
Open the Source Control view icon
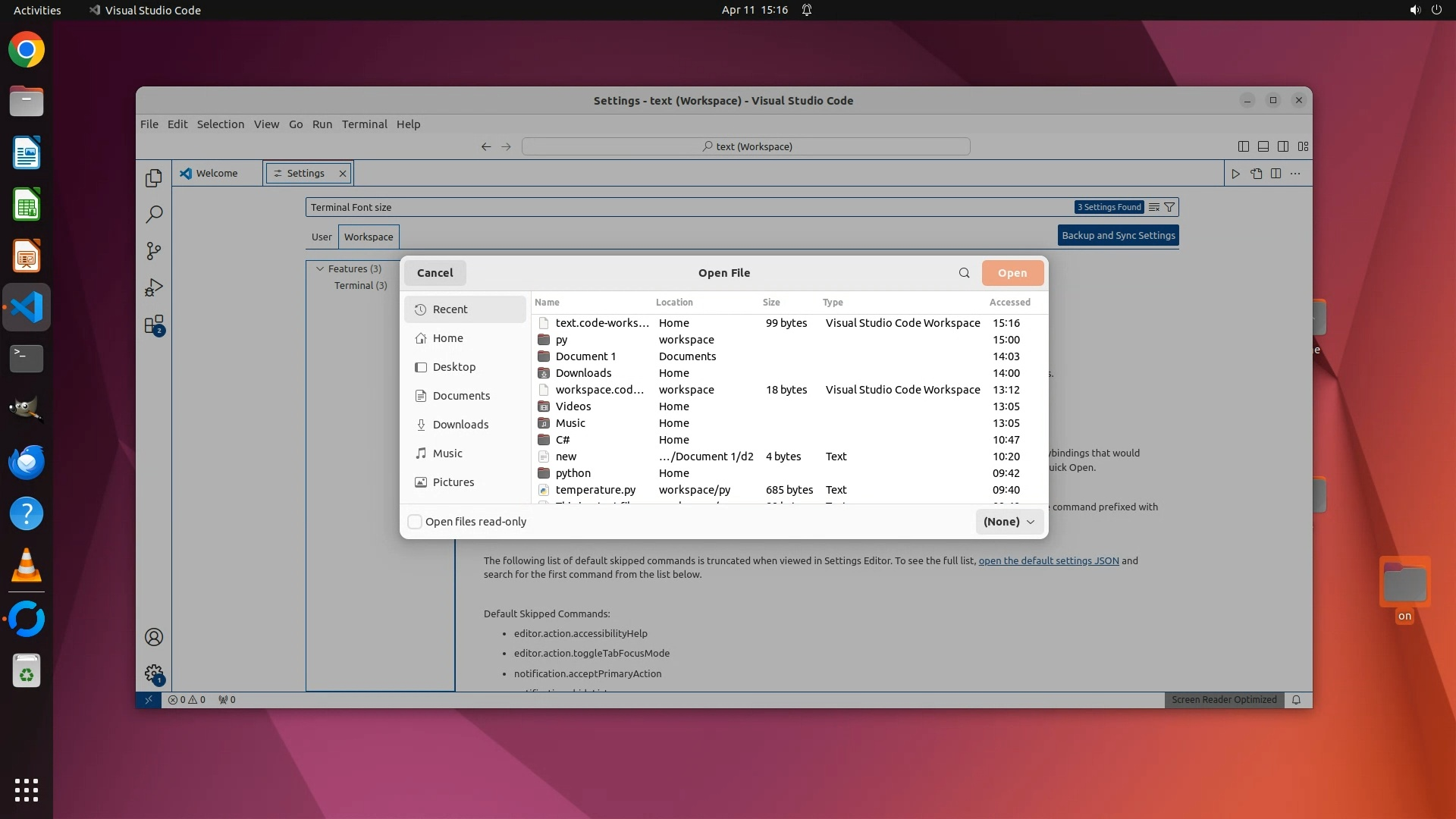coord(154,251)
